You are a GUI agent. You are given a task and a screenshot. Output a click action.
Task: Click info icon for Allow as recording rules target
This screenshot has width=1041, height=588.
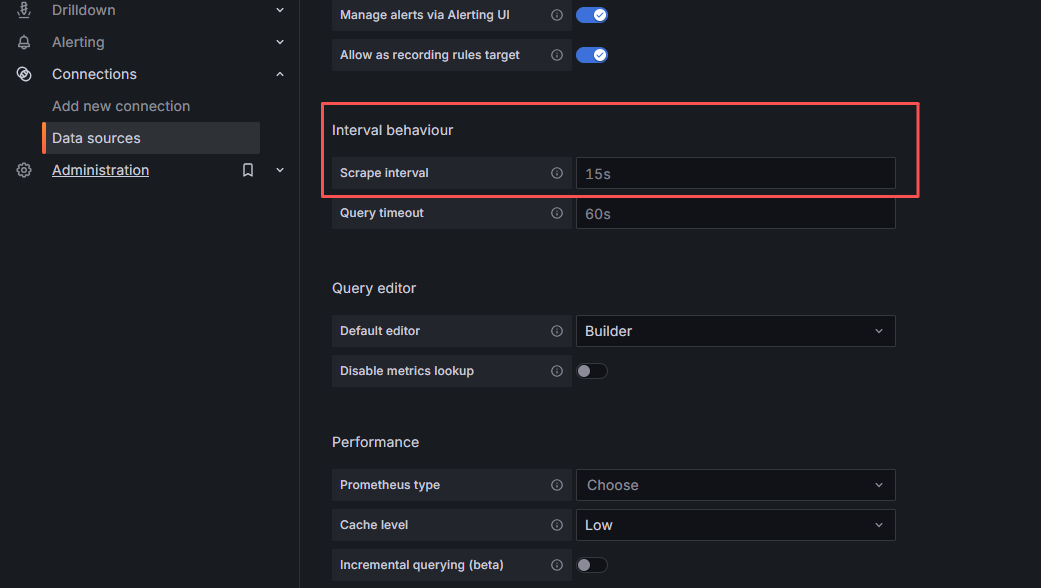(x=557, y=55)
